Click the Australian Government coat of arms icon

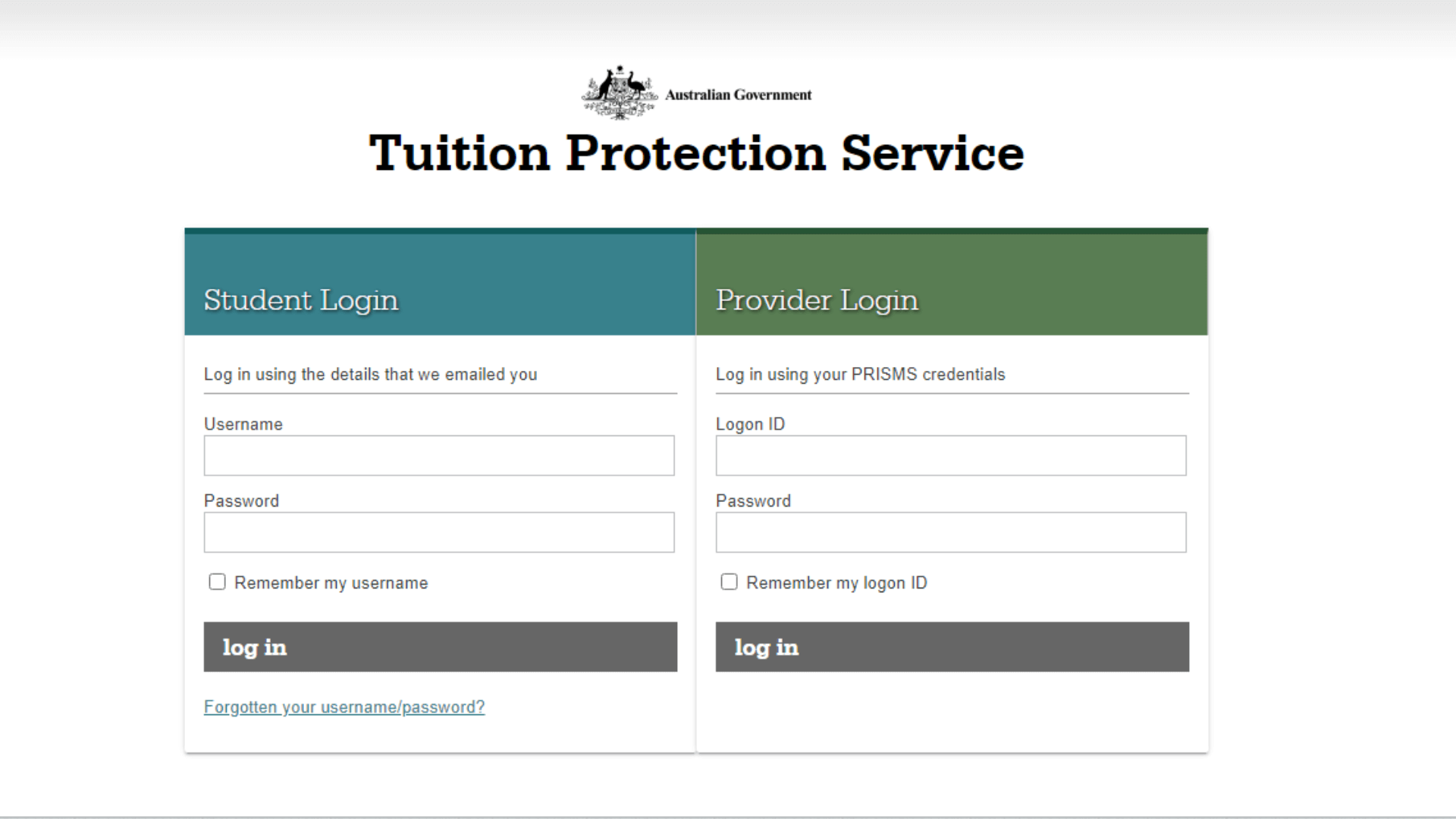[x=615, y=90]
